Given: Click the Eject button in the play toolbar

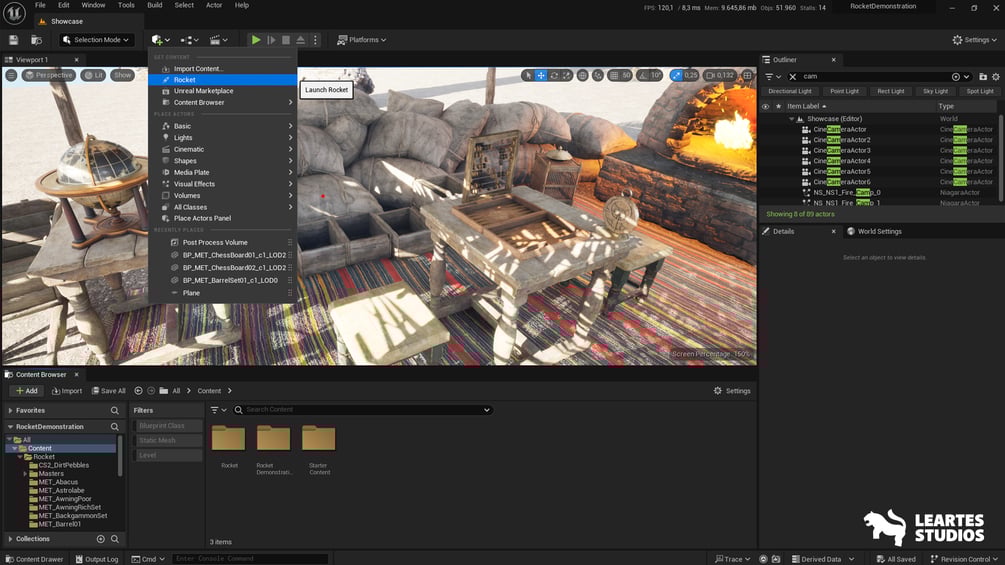Looking at the screenshot, I should [x=301, y=40].
